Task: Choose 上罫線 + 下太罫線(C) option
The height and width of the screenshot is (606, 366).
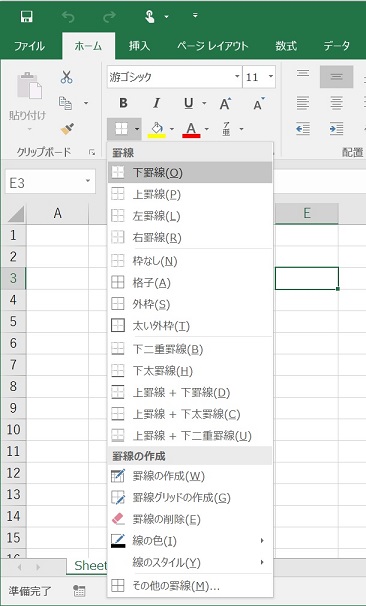Action: tap(190, 414)
